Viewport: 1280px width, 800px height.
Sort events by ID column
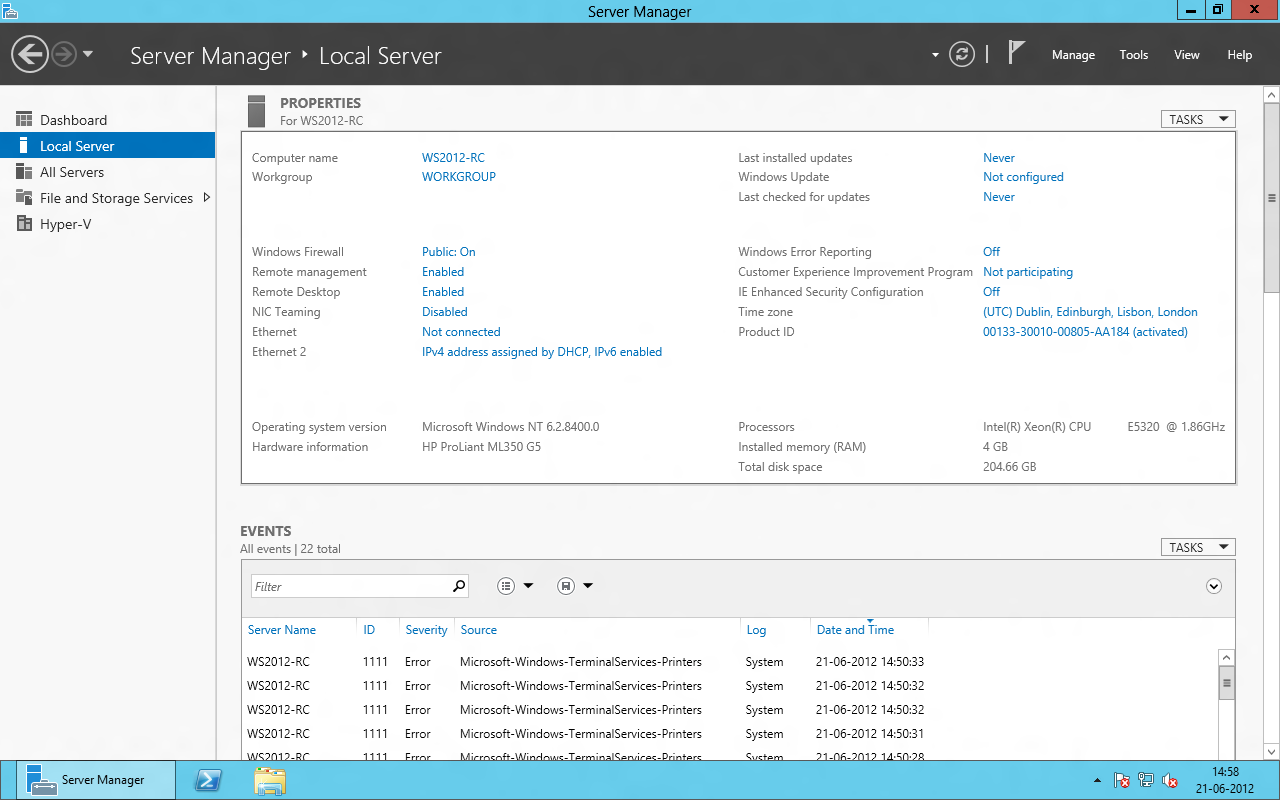(x=369, y=630)
